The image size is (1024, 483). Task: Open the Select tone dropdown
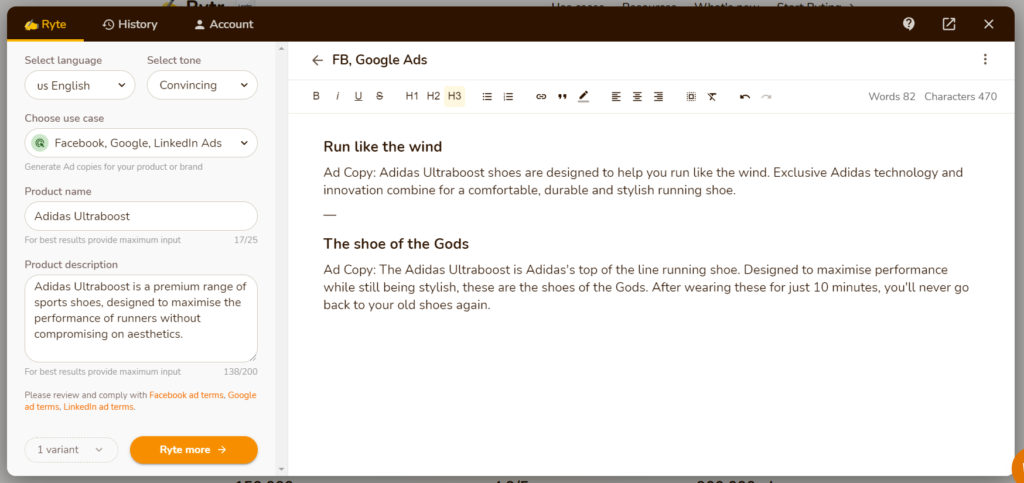point(202,85)
